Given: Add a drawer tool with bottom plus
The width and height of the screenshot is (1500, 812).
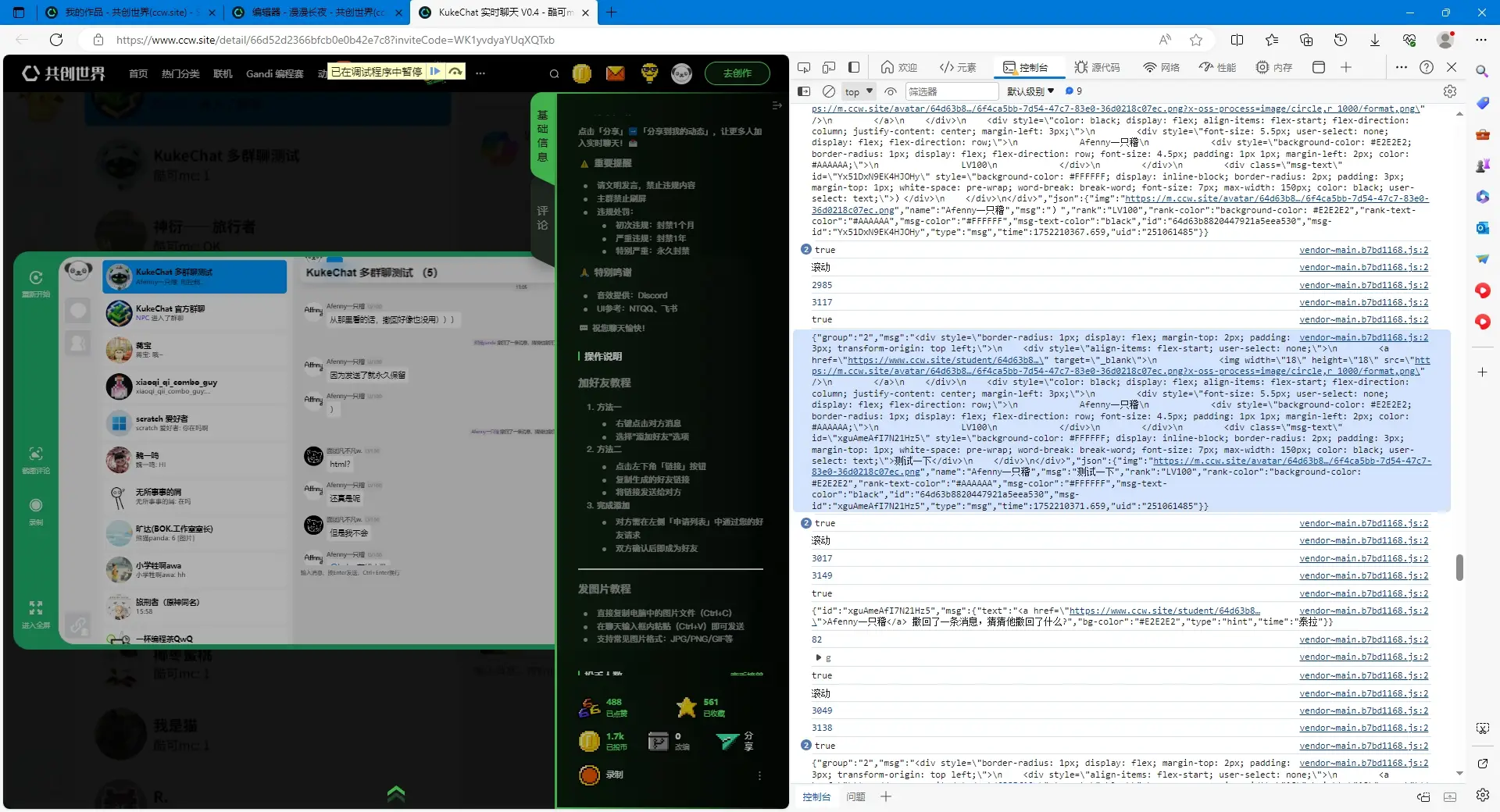Looking at the screenshot, I should [886, 796].
